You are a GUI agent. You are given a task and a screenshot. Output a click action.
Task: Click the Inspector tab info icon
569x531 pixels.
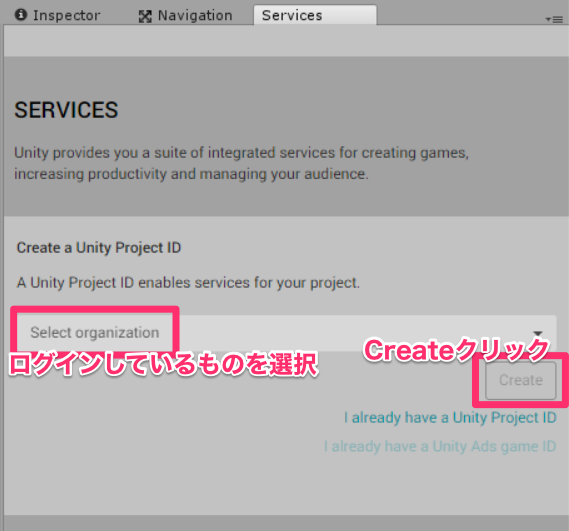pos(21,15)
